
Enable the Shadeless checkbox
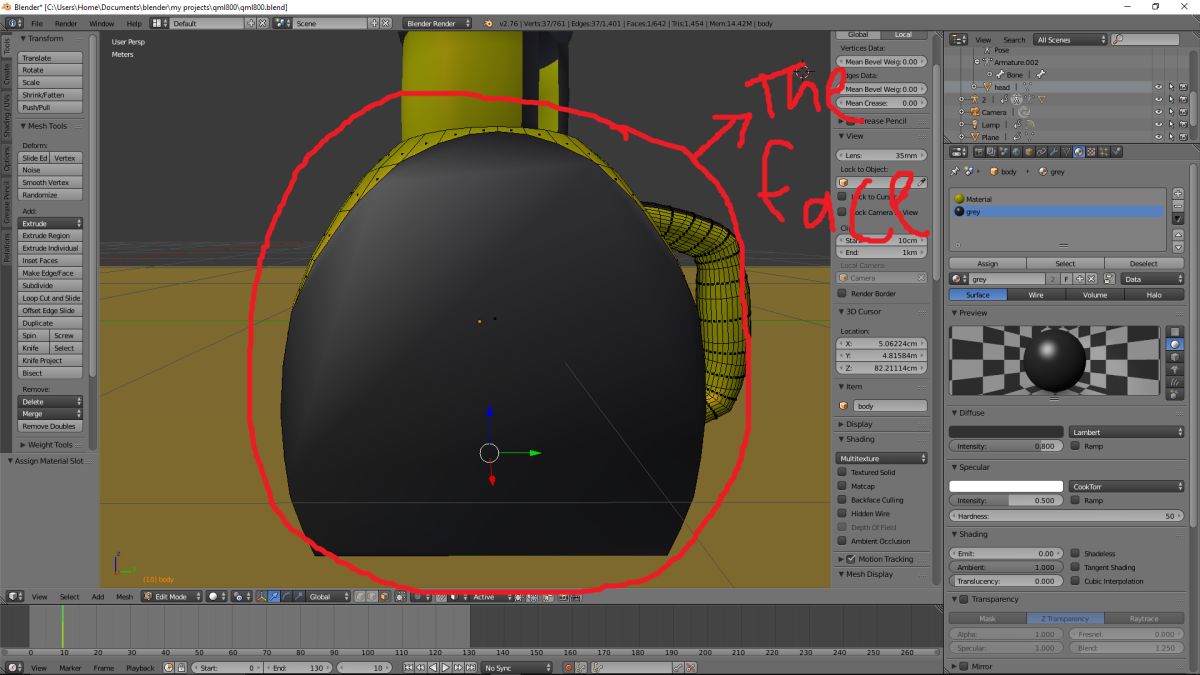[1075, 553]
